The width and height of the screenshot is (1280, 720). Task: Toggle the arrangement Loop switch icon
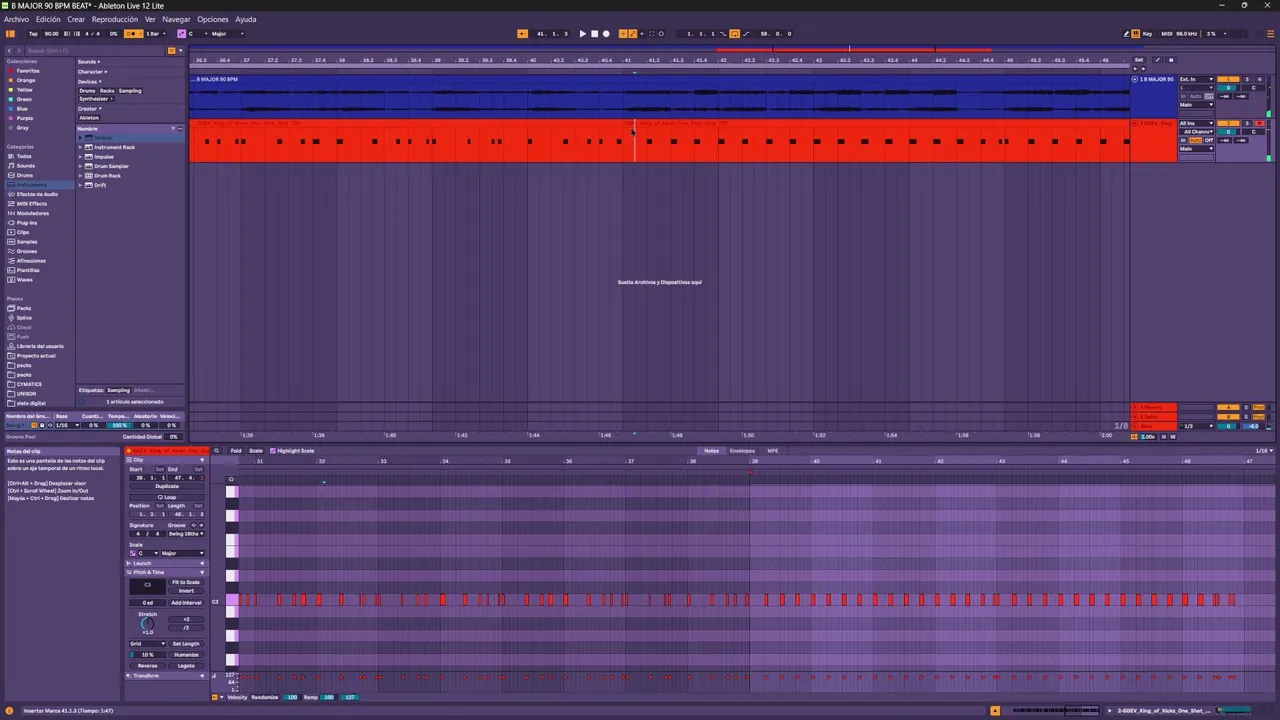pos(734,34)
